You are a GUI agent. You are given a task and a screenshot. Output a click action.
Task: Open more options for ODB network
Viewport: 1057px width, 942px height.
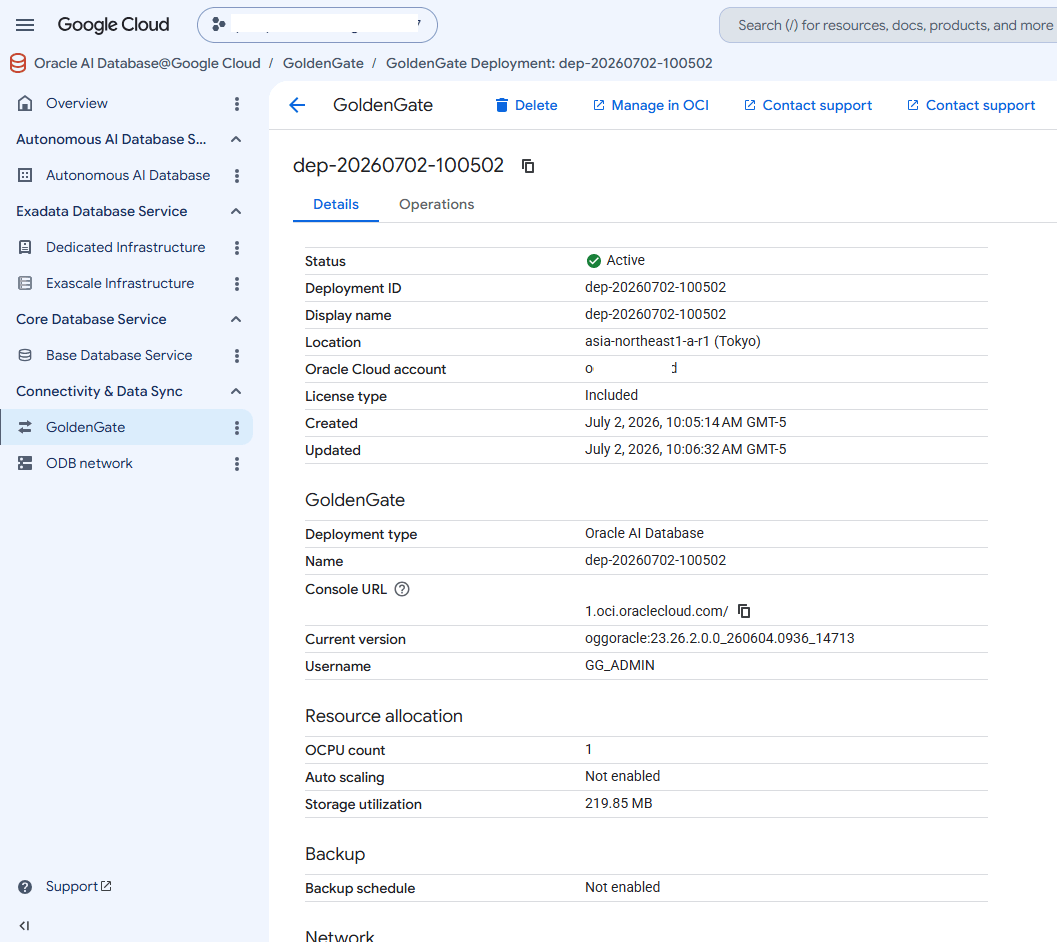(x=237, y=464)
